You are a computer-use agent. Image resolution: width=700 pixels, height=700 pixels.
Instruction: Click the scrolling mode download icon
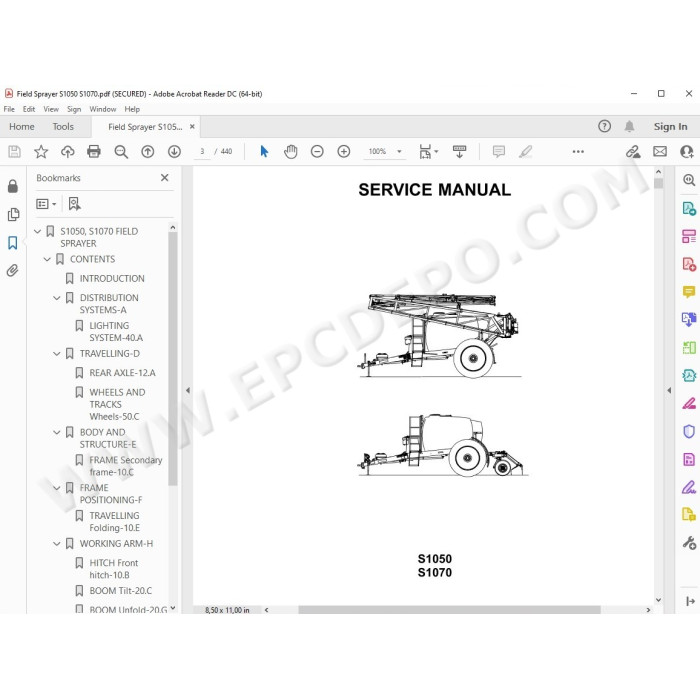click(459, 152)
